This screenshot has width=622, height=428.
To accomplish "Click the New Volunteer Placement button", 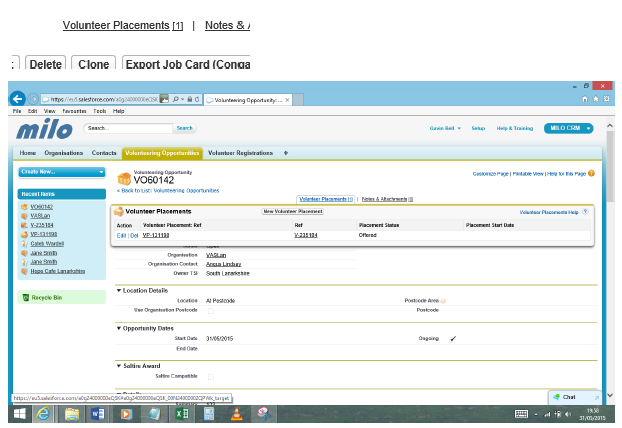I will [292, 211].
